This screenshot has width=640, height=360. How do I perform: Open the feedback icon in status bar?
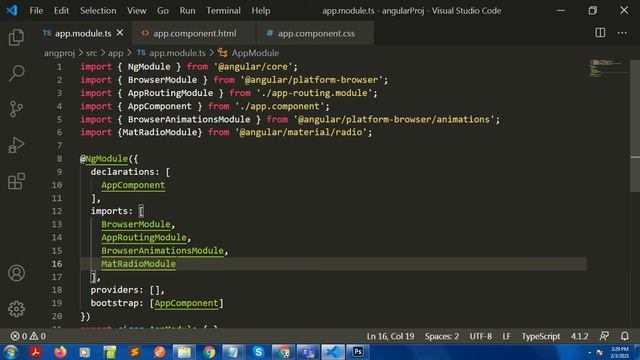[604, 336]
